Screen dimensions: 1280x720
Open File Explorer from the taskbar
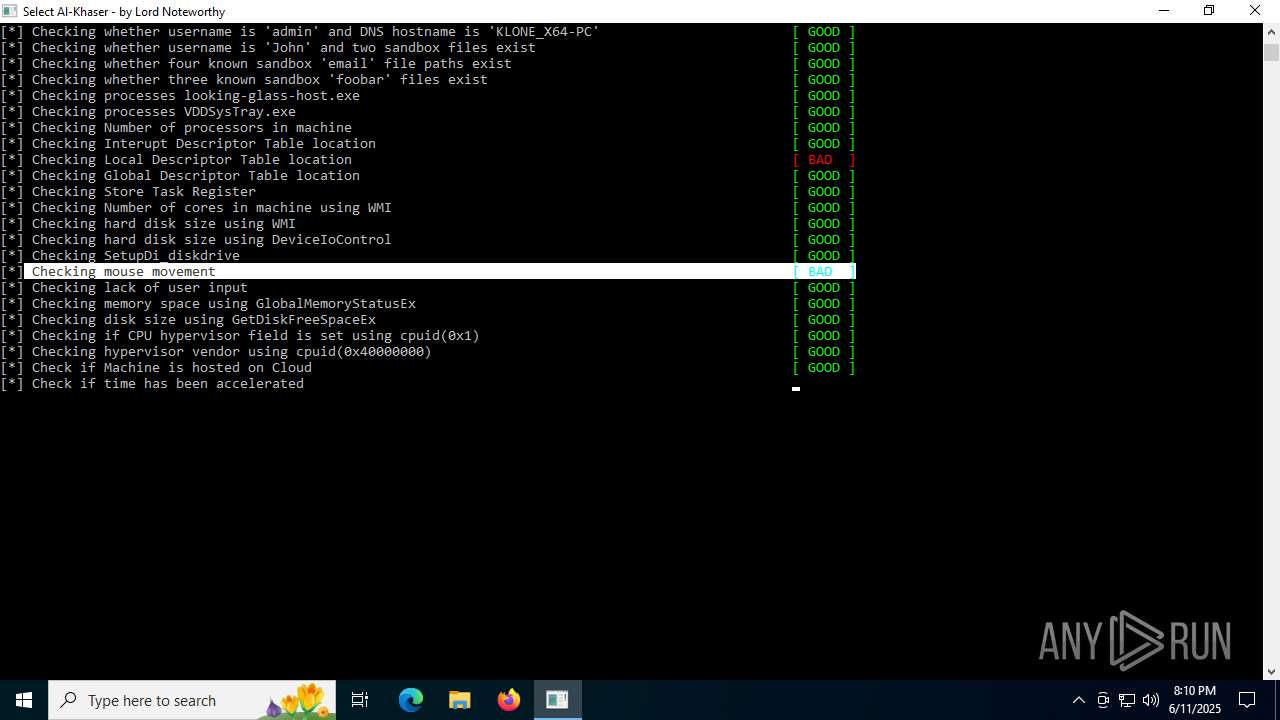460,700
